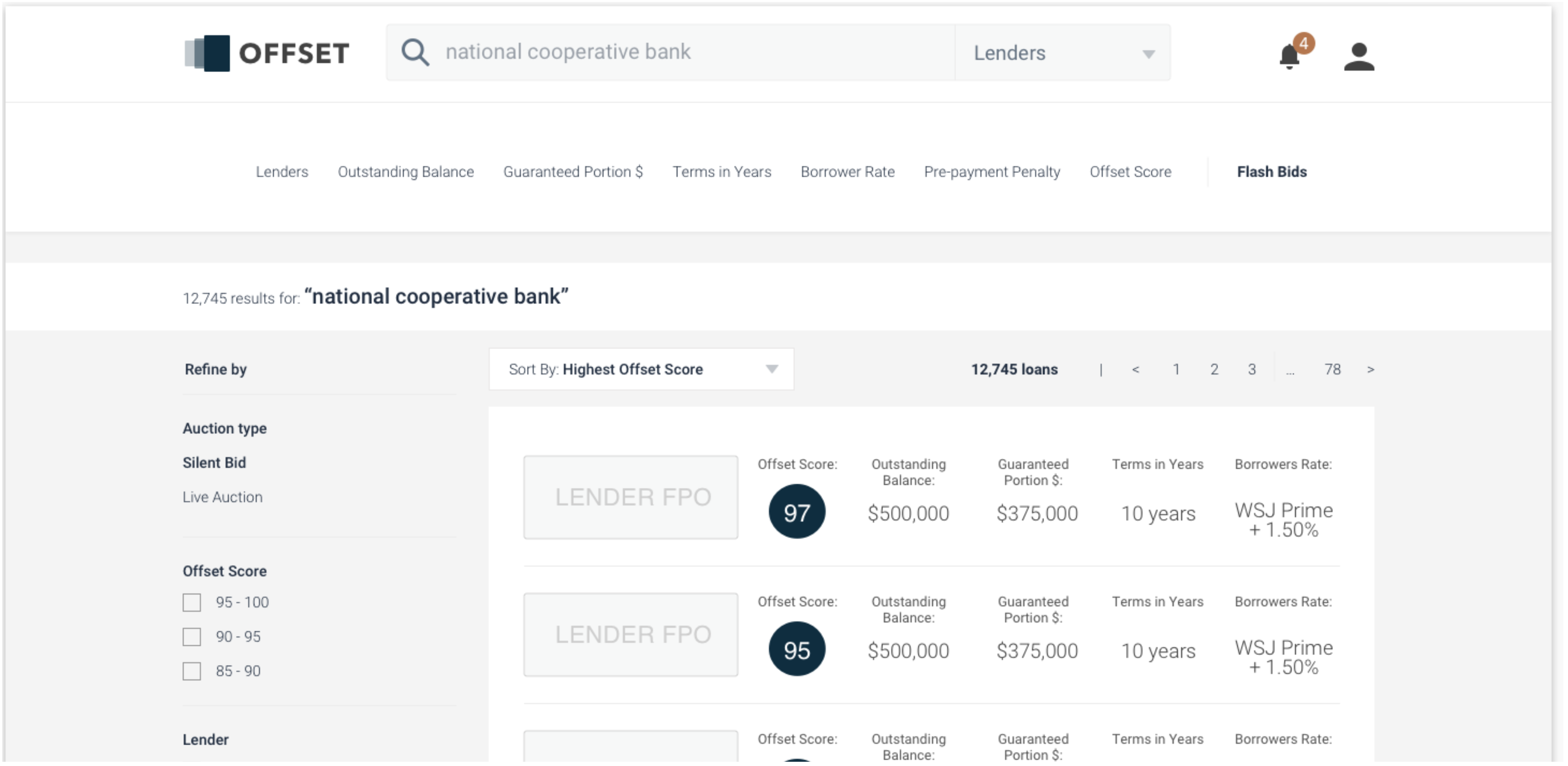This screenshot has height=766, width=1568.
Task: Check the 85 - 90 score checkbox
Action: (192, 671)
